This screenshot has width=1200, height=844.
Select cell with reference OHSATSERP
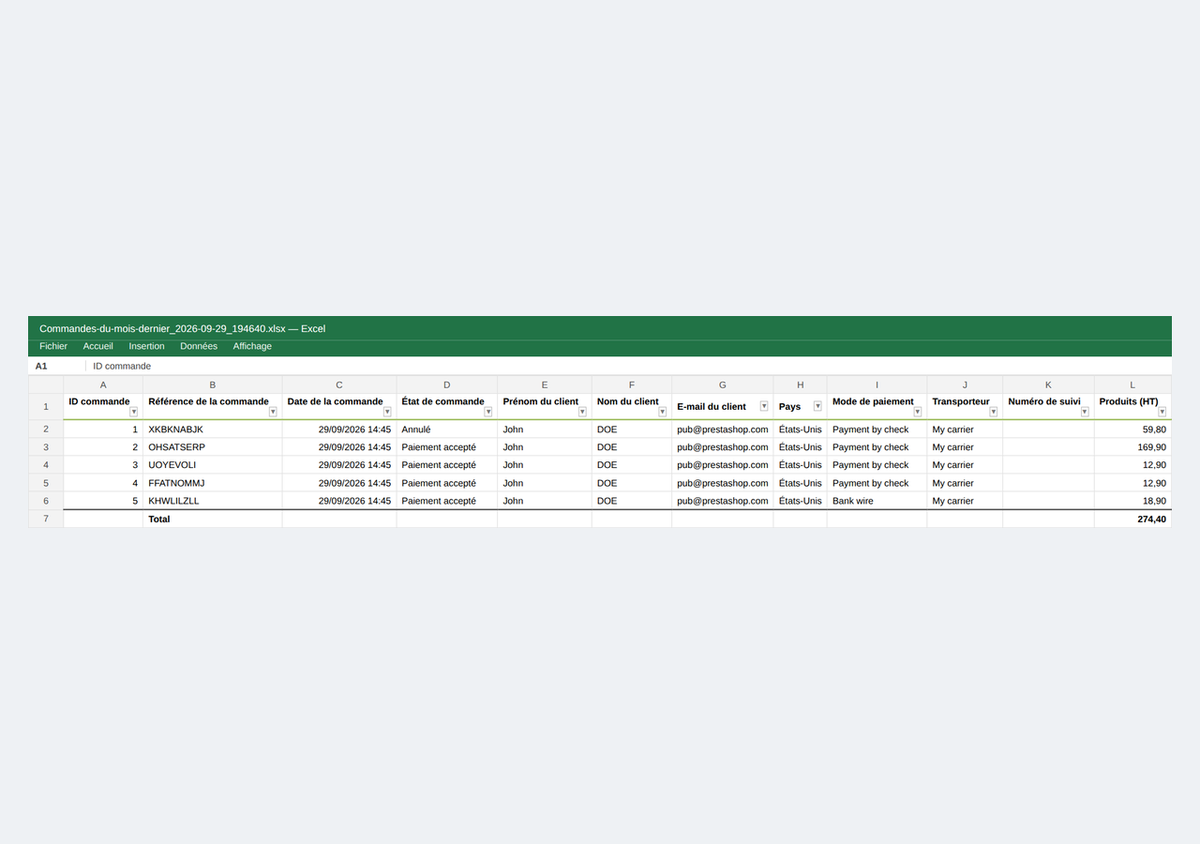pos(212,447)
